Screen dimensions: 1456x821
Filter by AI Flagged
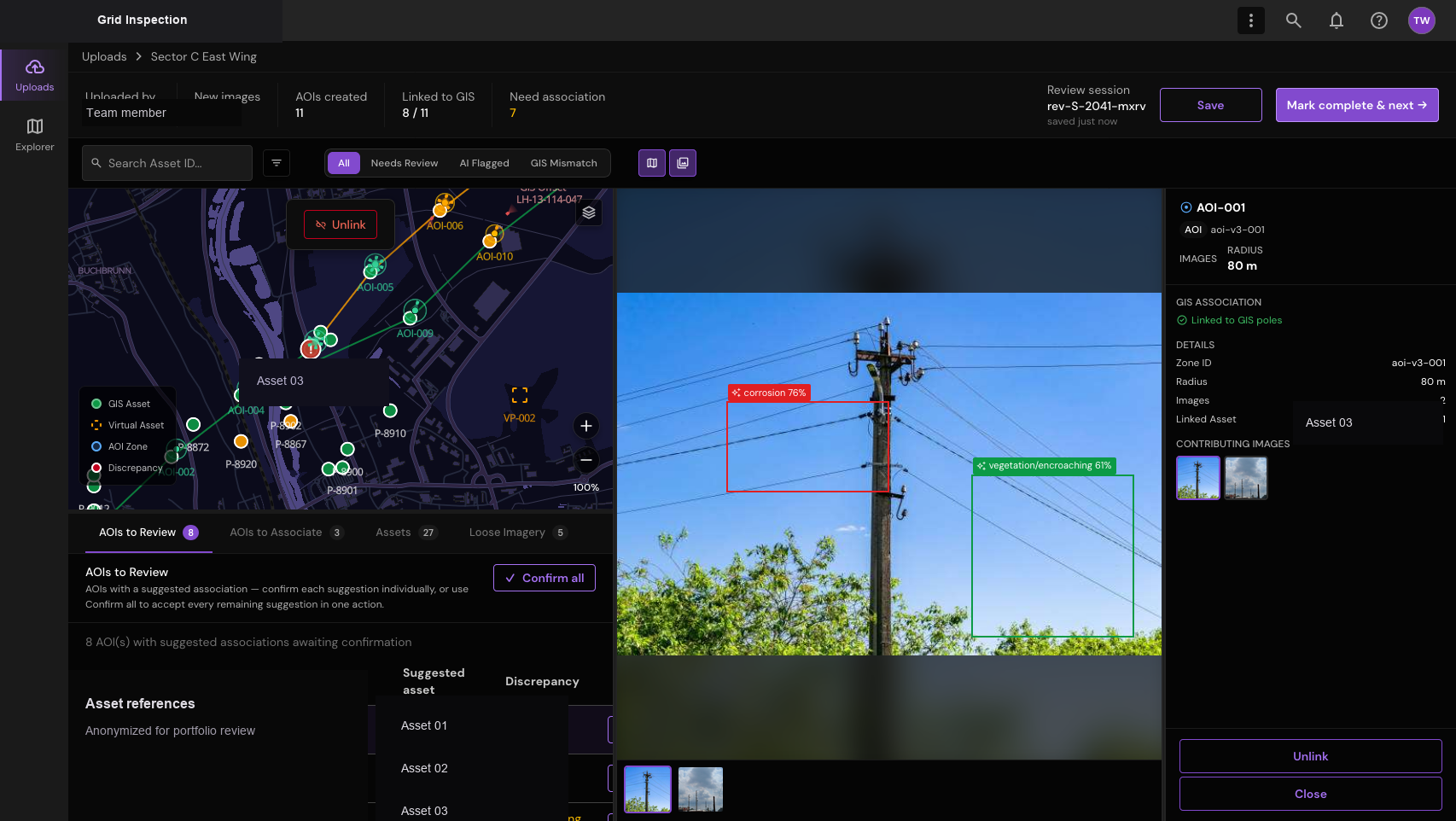tap(485, 163)
